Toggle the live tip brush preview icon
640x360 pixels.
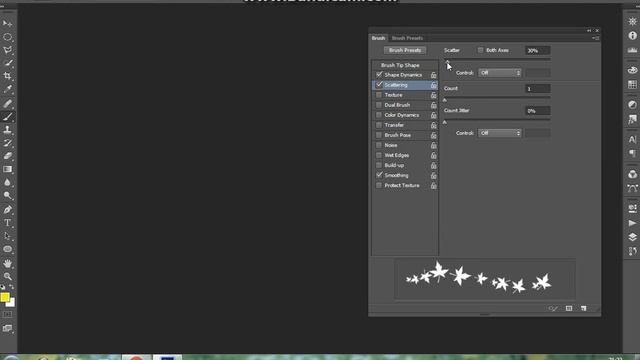pyautogui.click(x=553, y=308)
